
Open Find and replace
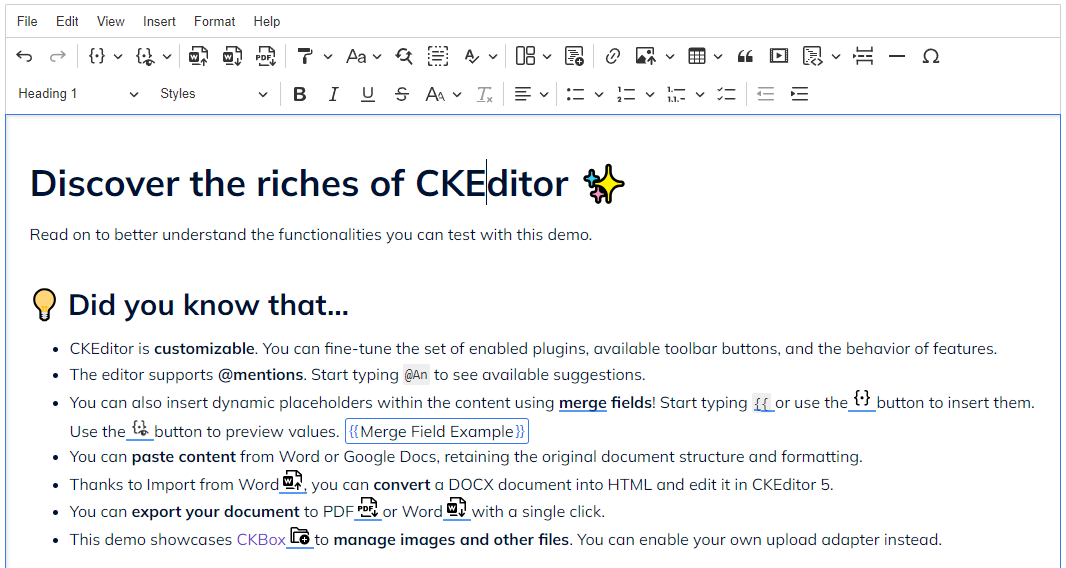click(x=404, y=56)
